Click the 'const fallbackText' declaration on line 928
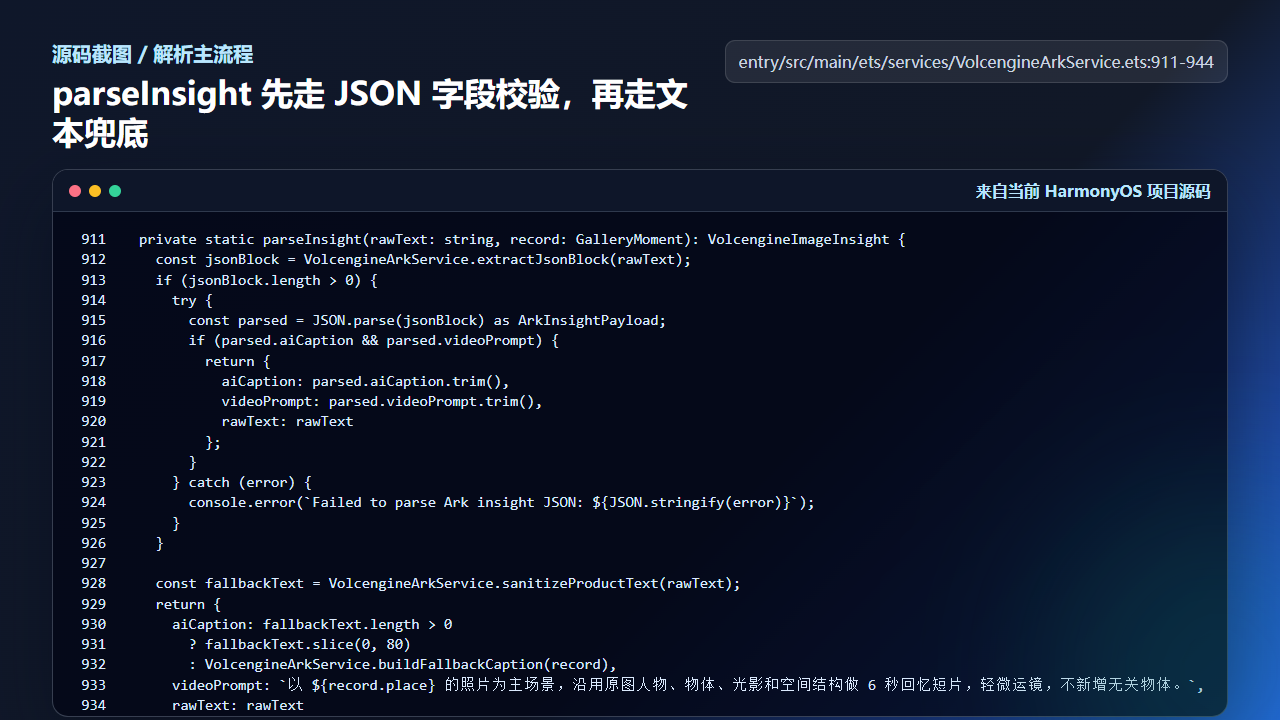Screen dimensions: 1280x720 [448, 583]
